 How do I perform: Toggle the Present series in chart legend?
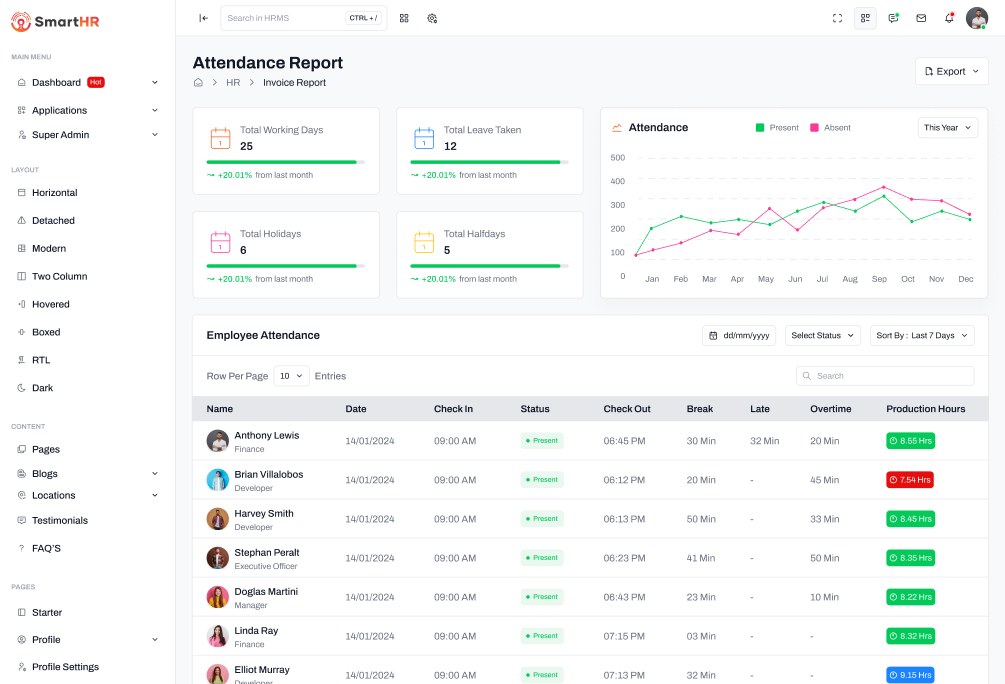pos(777,128)
